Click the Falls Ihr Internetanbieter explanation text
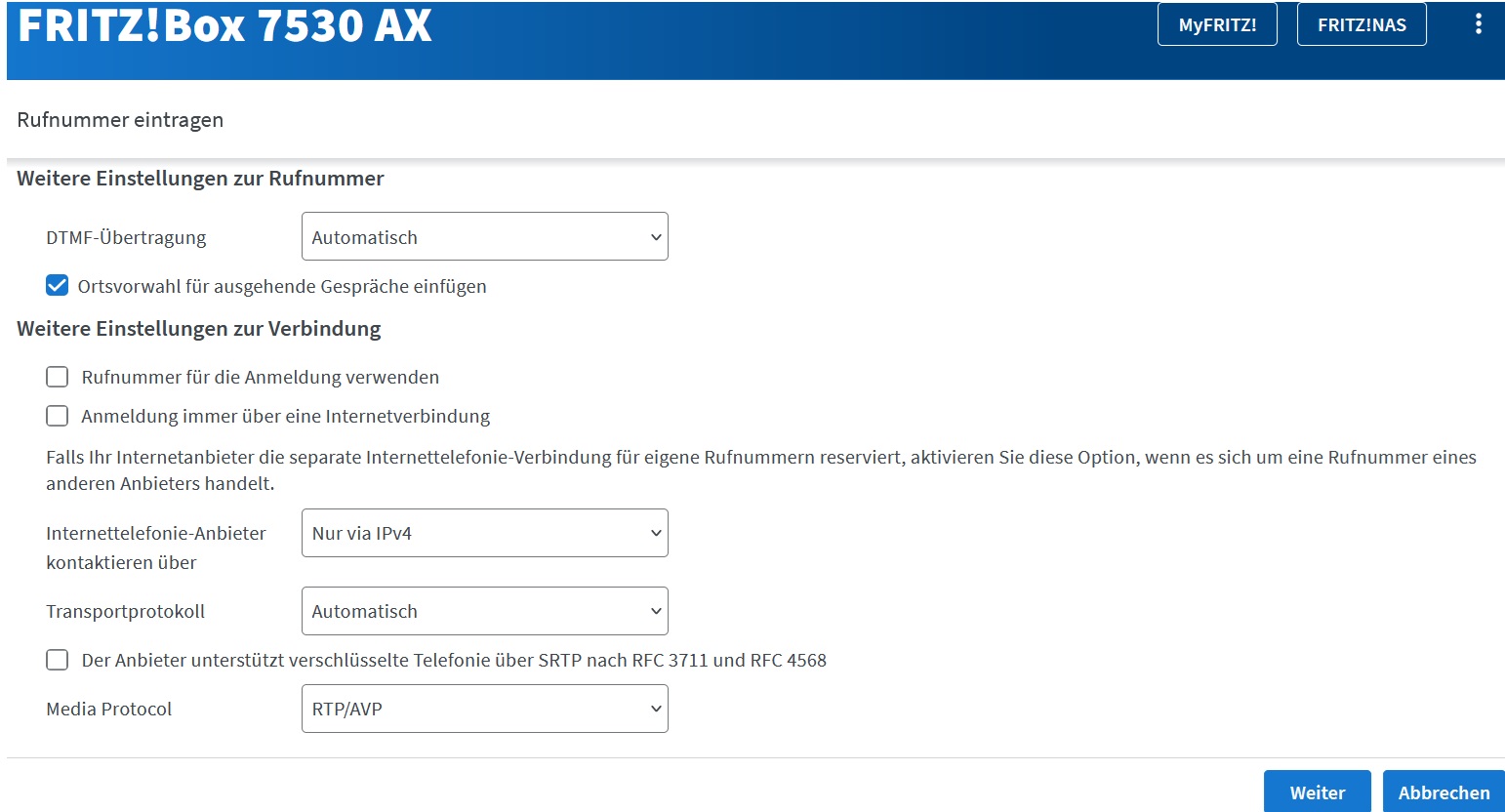Viewport: 1505px width, 812px height. 761,470
